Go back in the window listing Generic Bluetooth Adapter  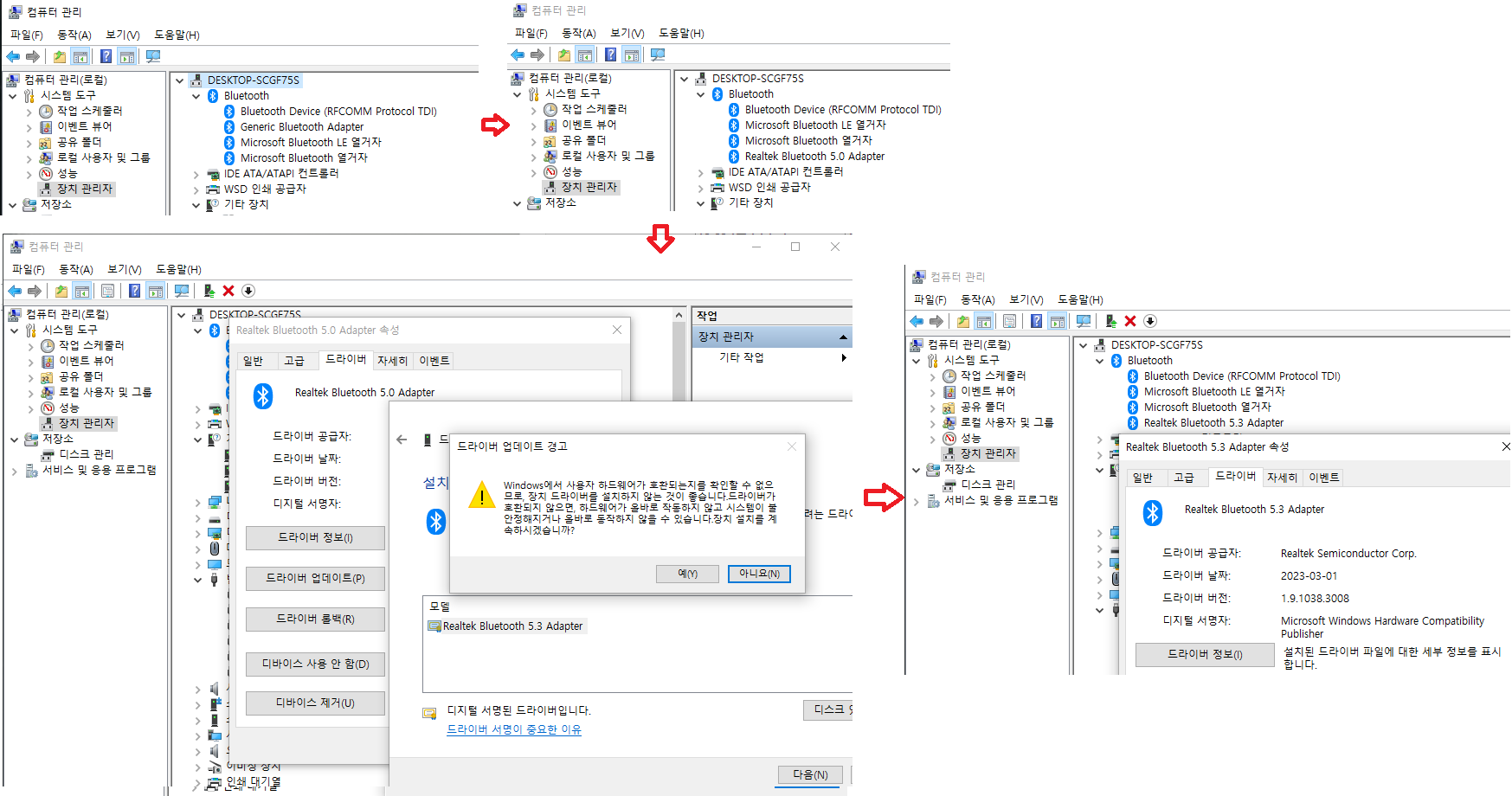(13, 56)
